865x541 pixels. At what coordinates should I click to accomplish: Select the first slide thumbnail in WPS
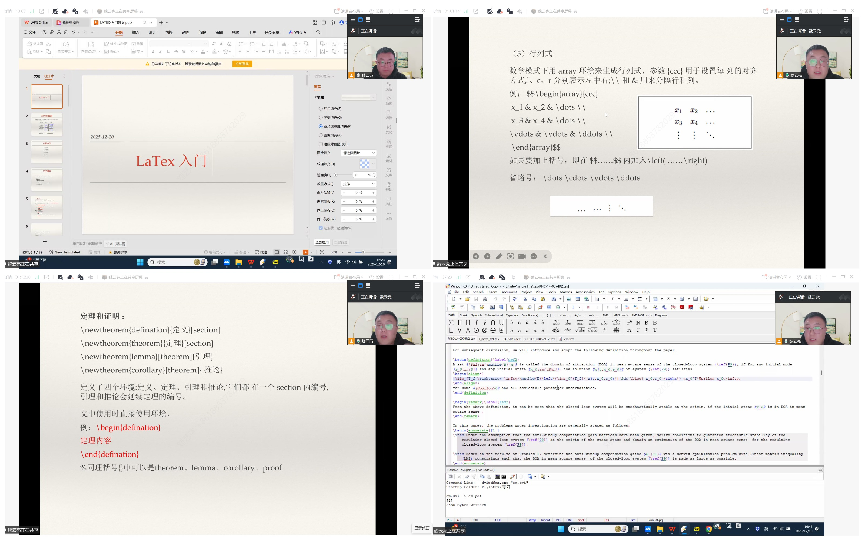(47, 96)
